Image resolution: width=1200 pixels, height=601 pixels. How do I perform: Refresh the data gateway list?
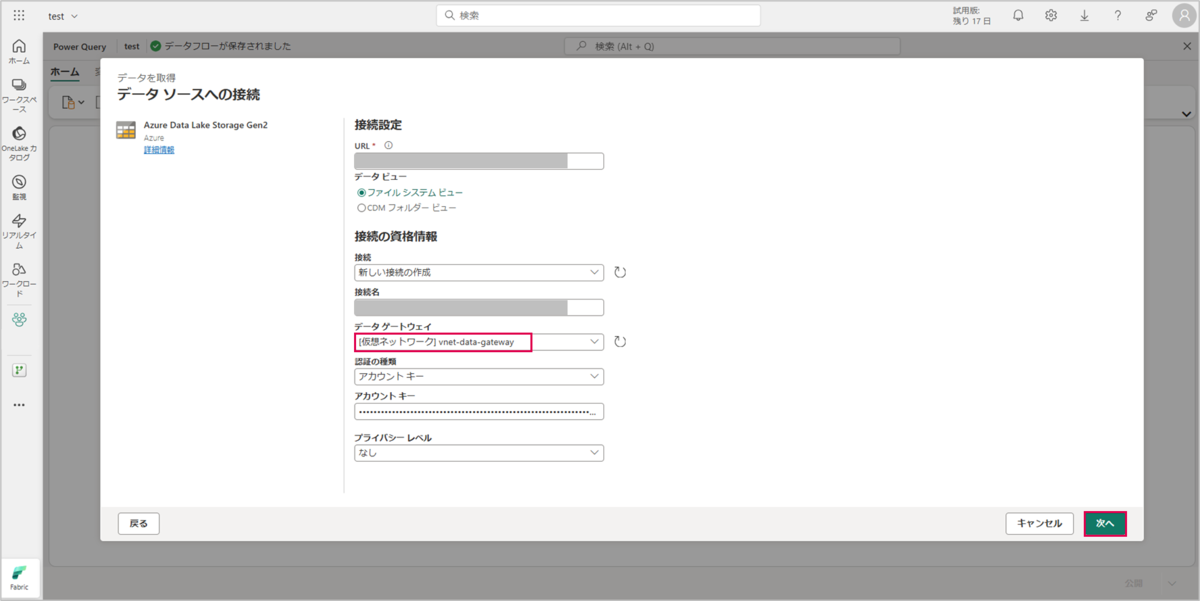(x=620, y=342)
